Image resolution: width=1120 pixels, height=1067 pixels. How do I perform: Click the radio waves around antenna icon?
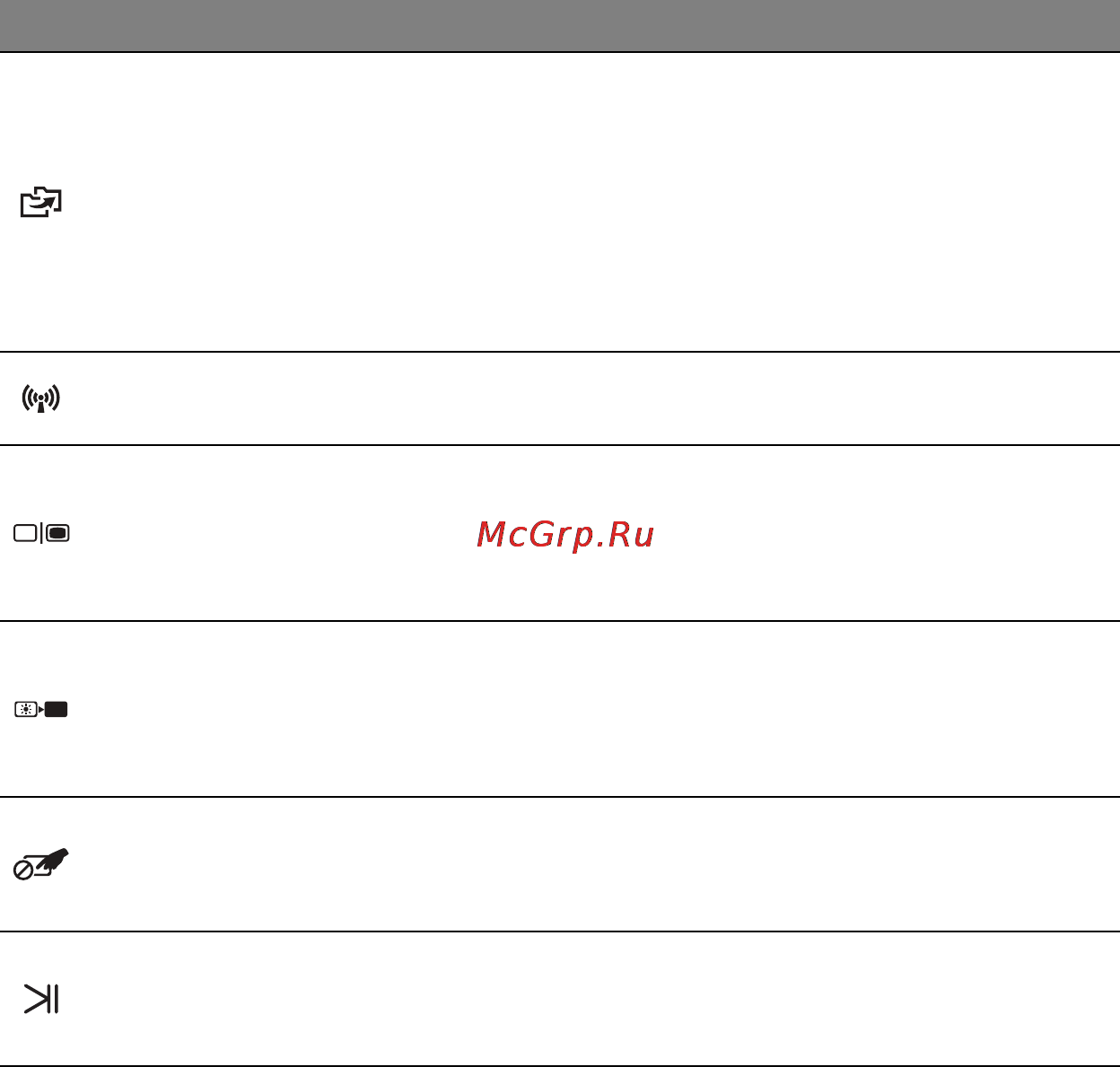click(x=41, y=396)
